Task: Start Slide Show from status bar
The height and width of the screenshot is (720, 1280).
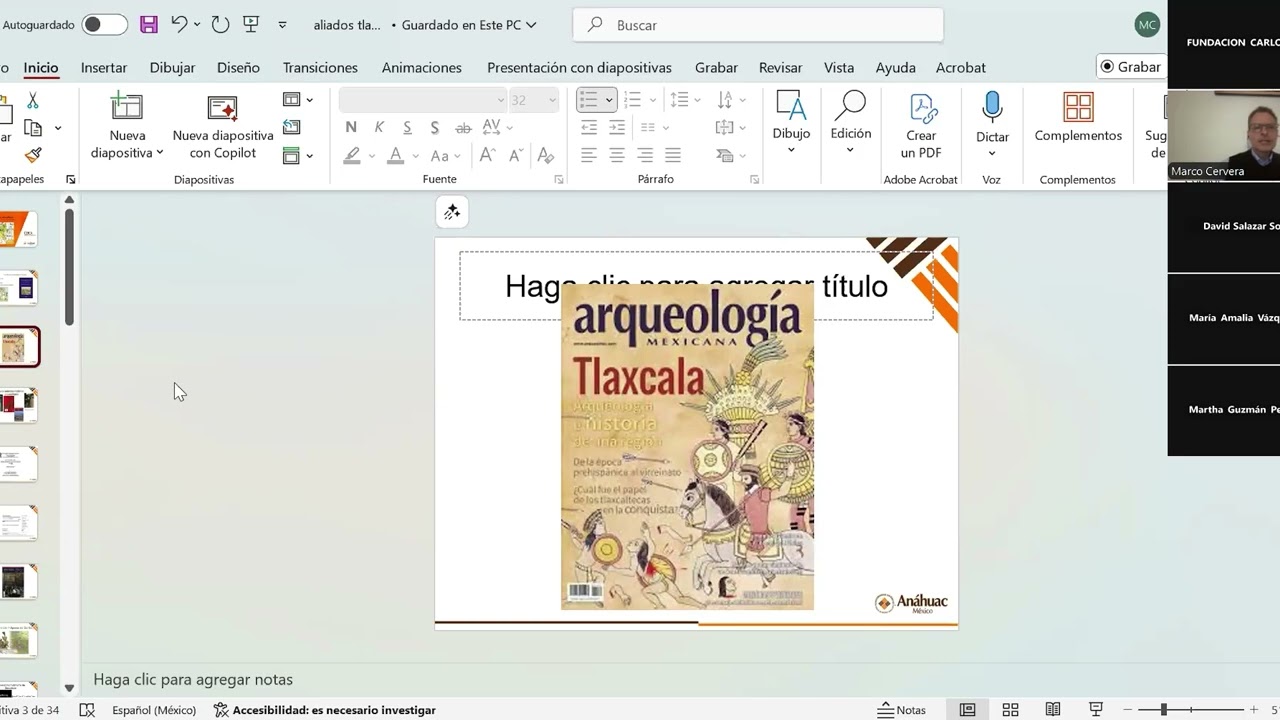Action: click(1096, 710)
